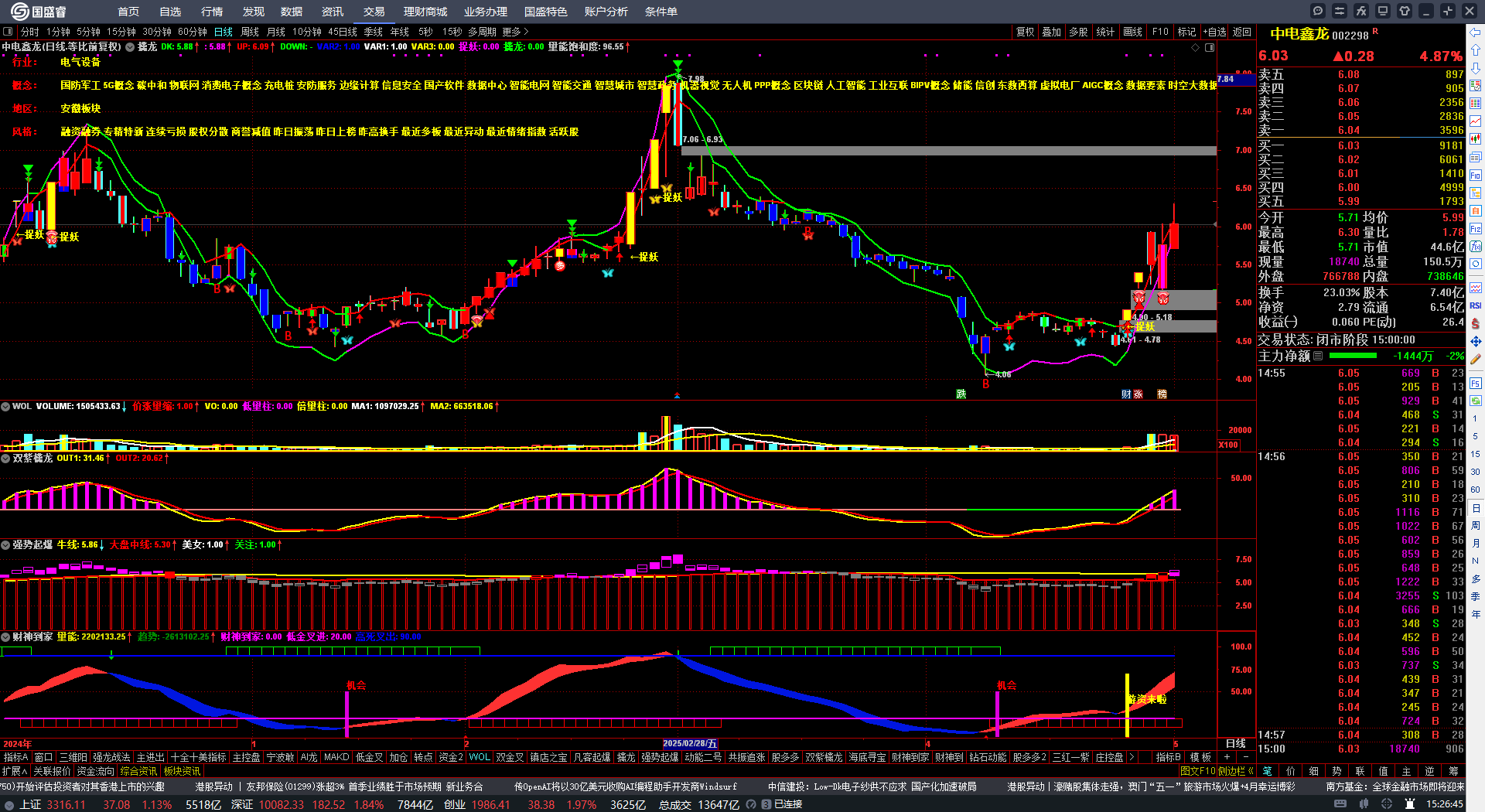Image resolution: width=1485 pixels, height=812 pixels.
Task: Toggle the 强势起爆 indicator circle button
Action: 5,544
